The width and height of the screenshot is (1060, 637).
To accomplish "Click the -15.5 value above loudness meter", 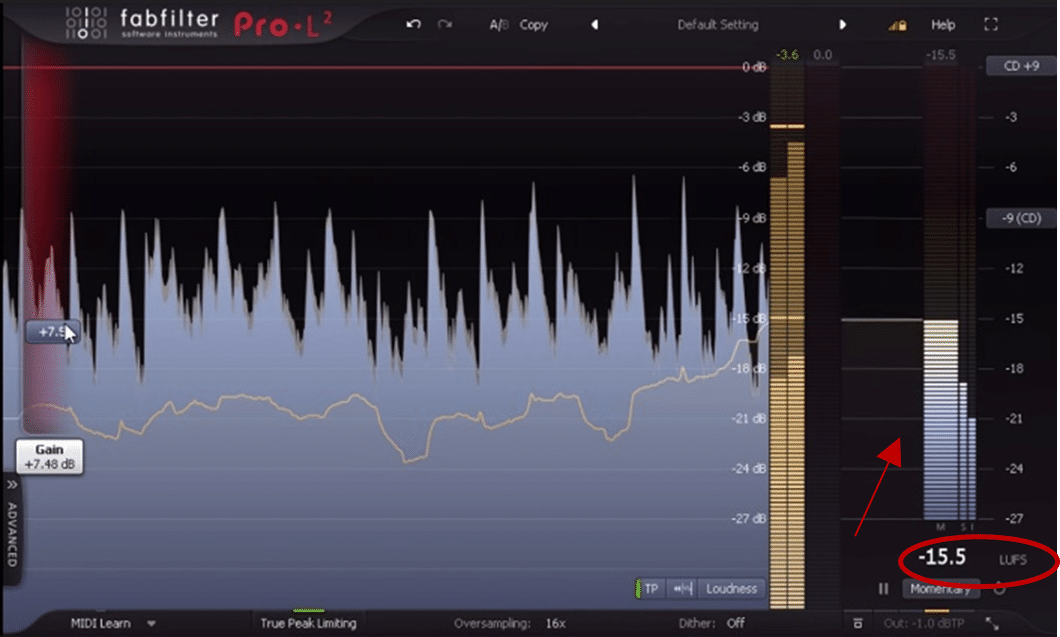I will 941,55.
